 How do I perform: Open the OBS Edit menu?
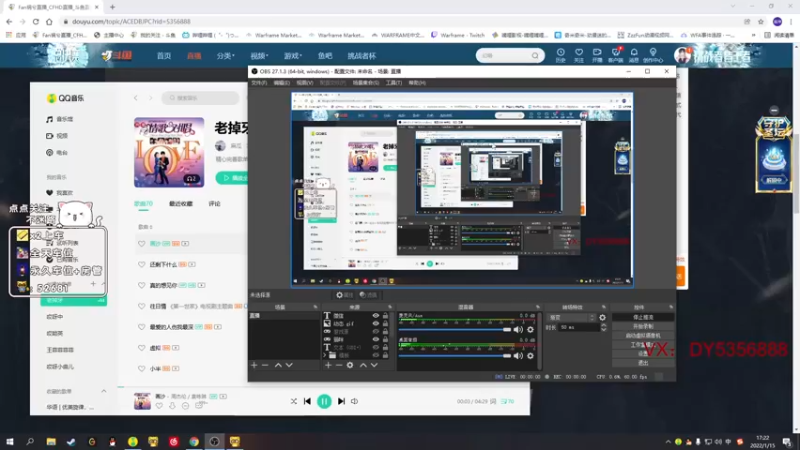tap(281, 83)
